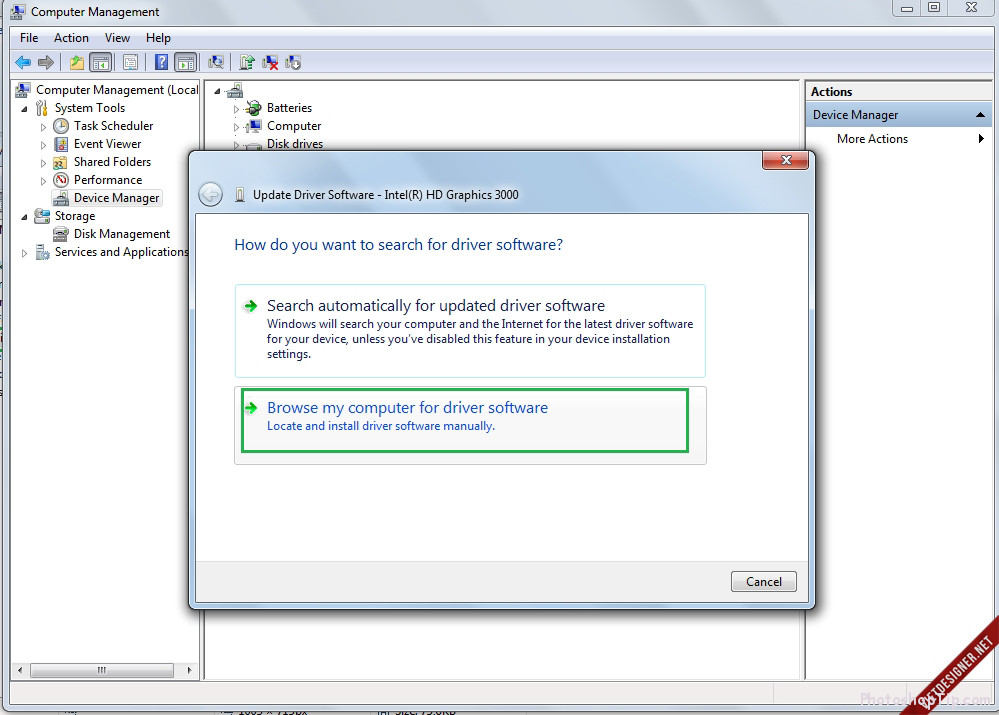999x715 pixels.
Task: Expand the Shared Folders node
Action: click(43, 162)
